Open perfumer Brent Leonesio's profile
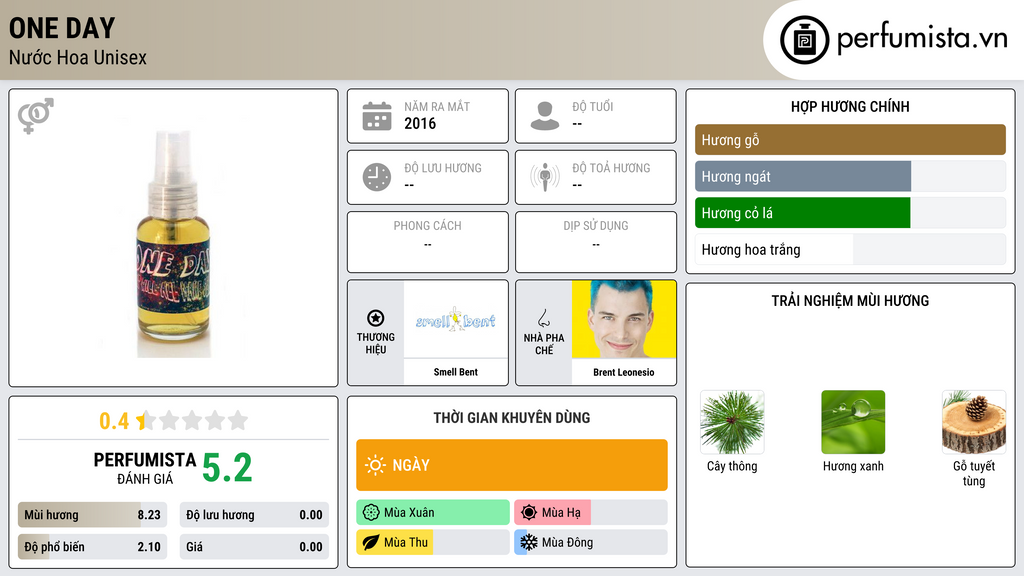This screenshot has width=1024, height=576. point(624,332)
